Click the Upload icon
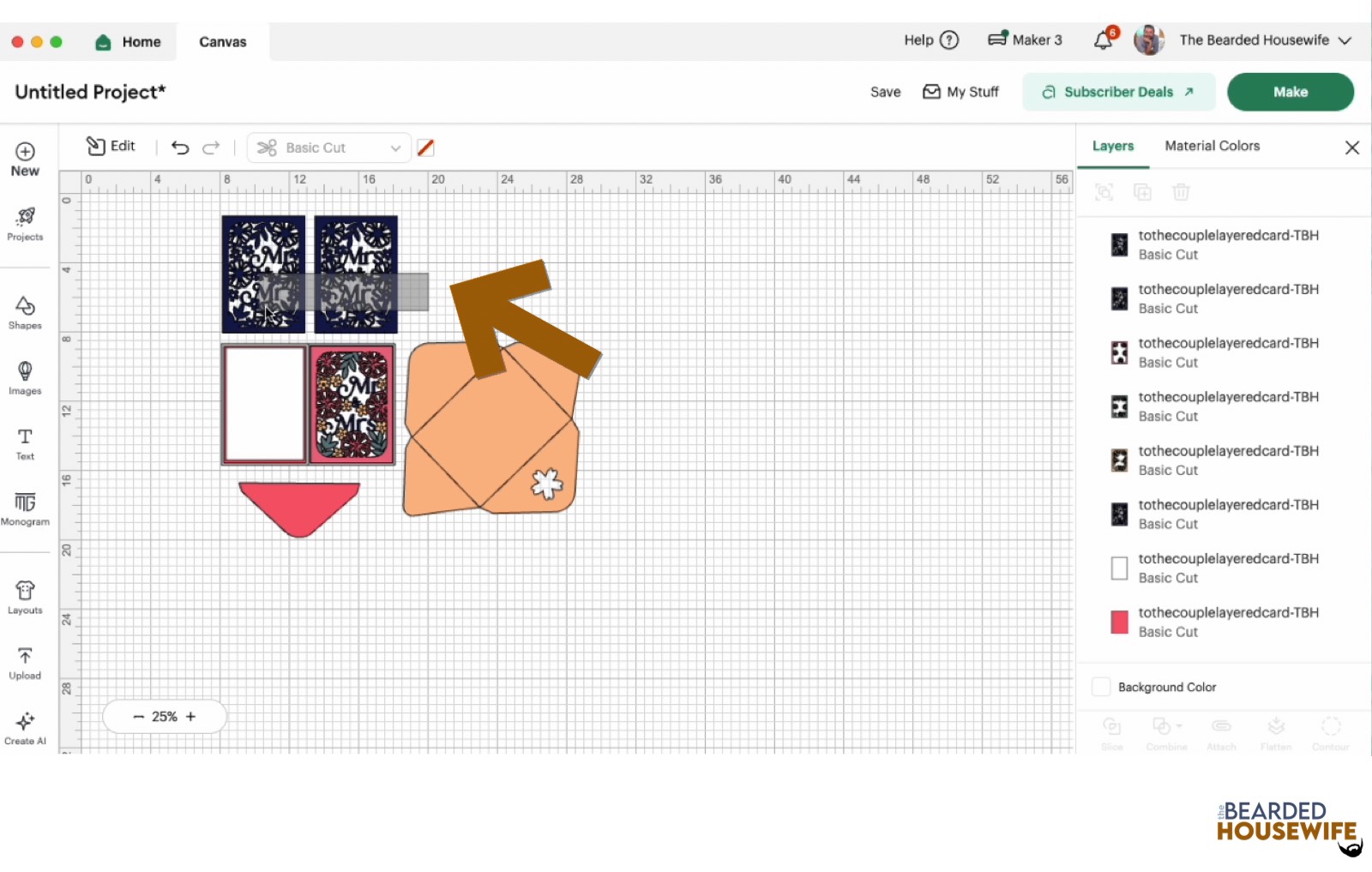Image resolution: width=1372 pixels, height=872 pixels. click(x=25, y=663)
